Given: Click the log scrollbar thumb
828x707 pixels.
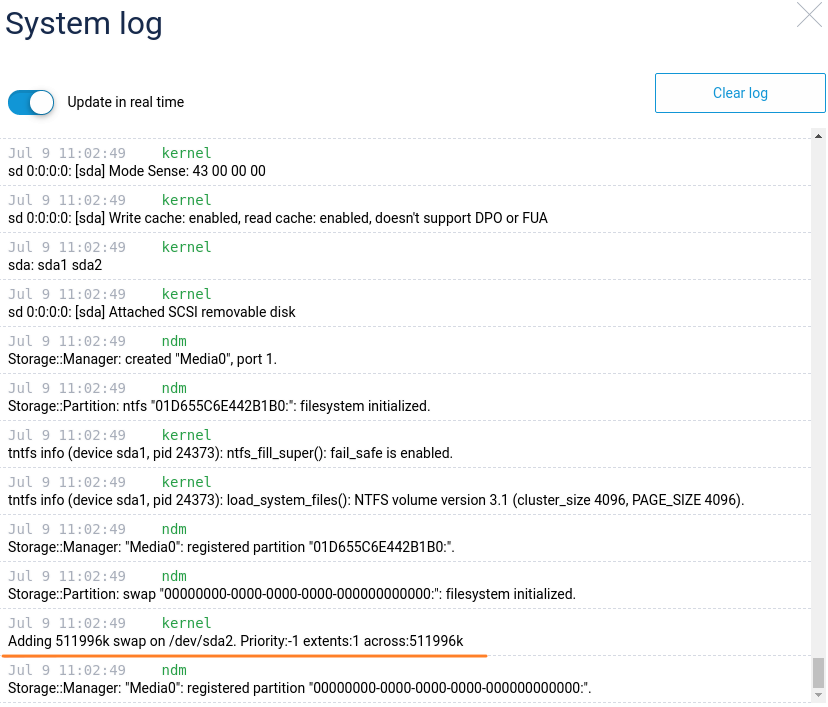Looking at the screenshot, I should pyautogui.click(x=818, y=672).
